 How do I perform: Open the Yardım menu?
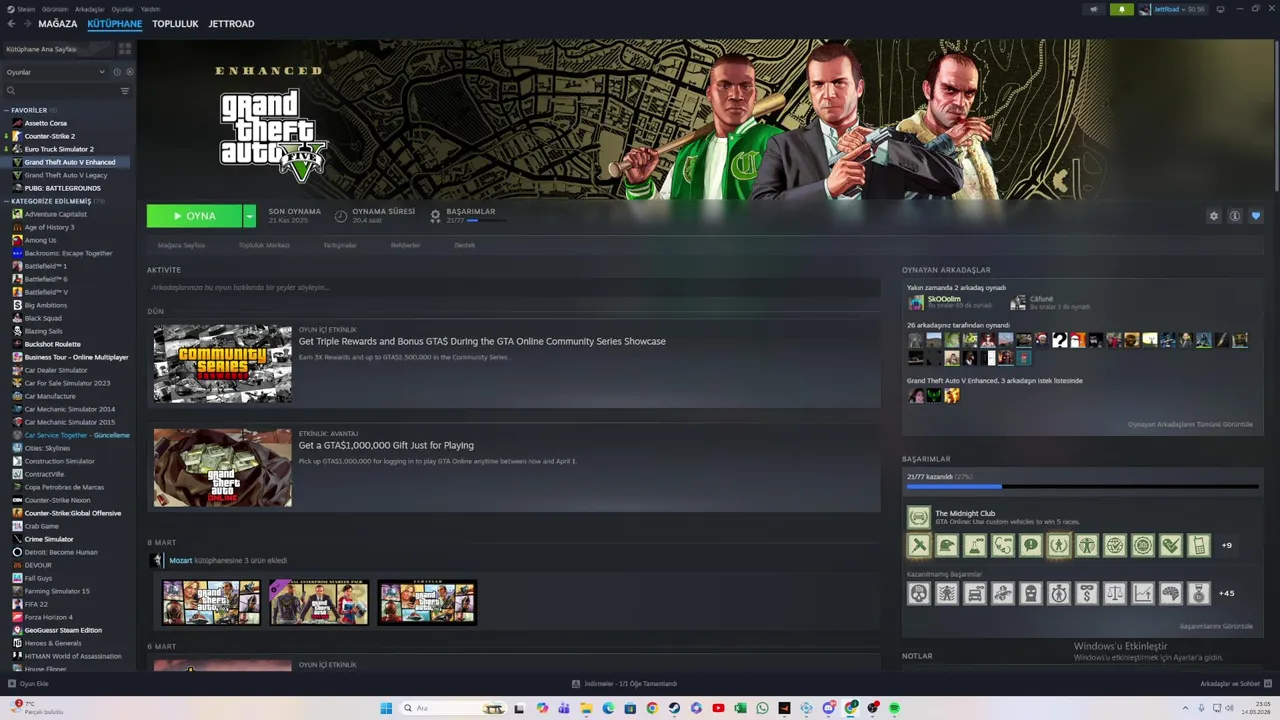click(150, 9)
